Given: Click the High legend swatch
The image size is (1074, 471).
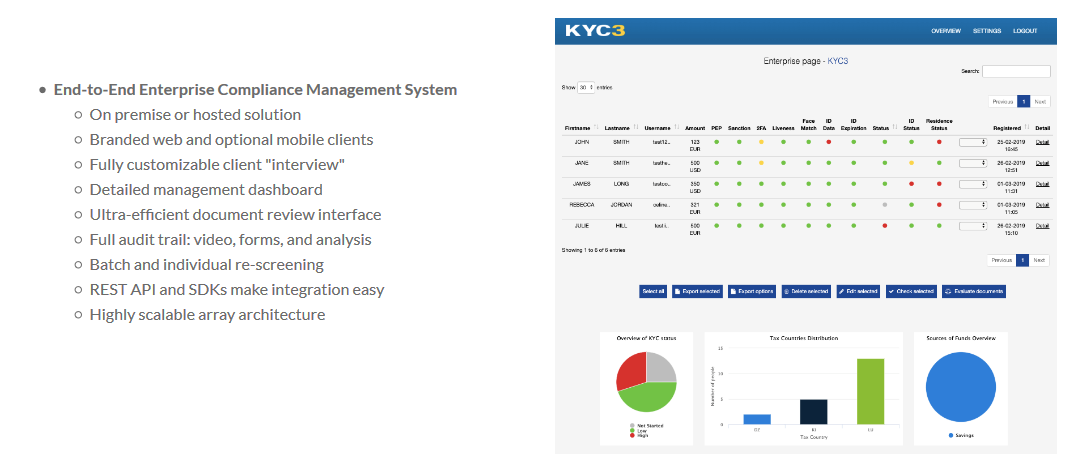Looking at the screenshot, I should pyautogui.click(x=632, y=435).
